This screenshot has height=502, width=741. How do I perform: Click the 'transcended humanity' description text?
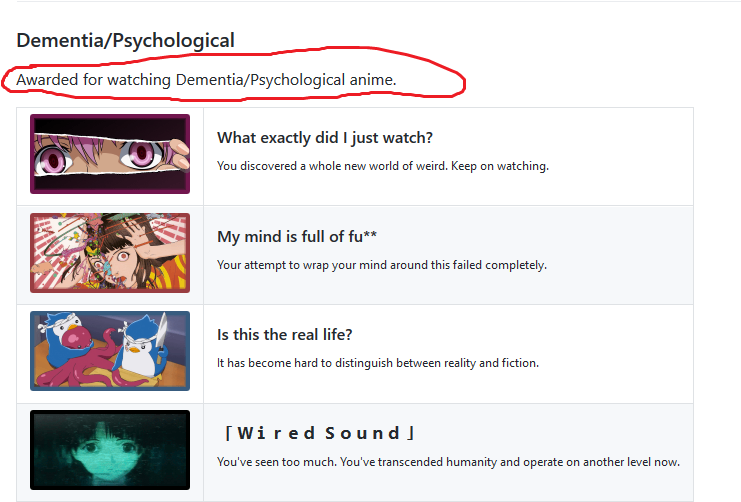pyautogui.click(x=448, y=462)
